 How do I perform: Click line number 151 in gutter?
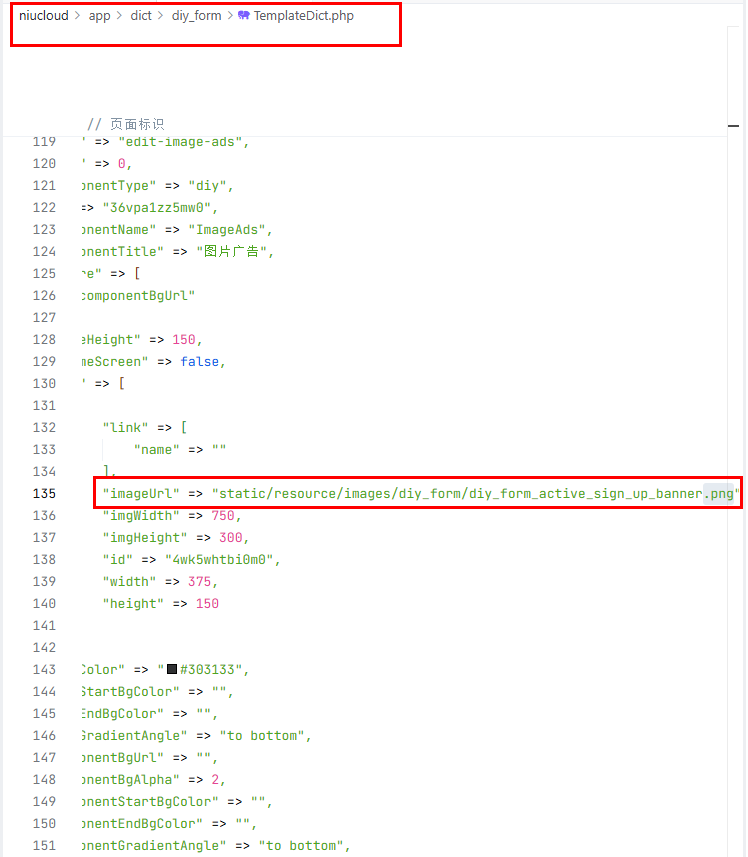pos(44,846)
